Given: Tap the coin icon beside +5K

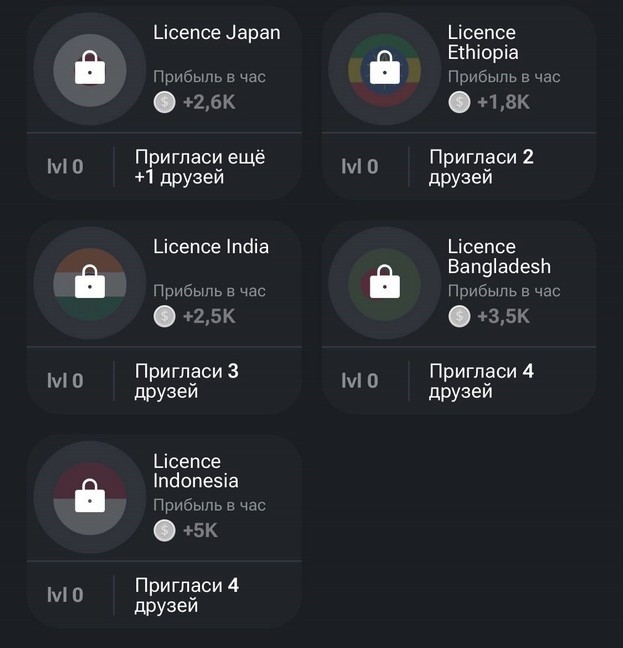Looking at the screenshot, I should click(165, 530).
